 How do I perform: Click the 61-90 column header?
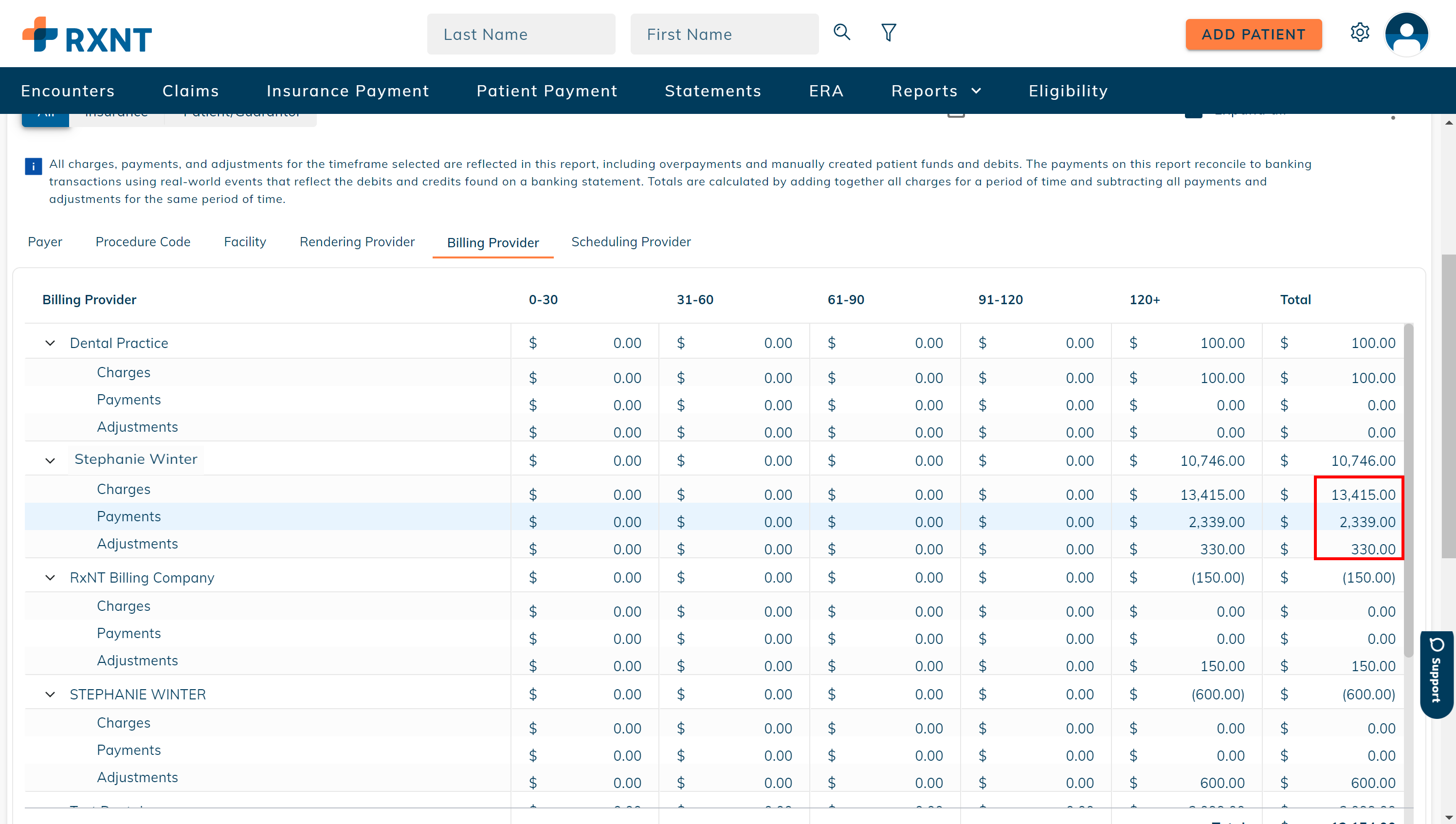846,299
